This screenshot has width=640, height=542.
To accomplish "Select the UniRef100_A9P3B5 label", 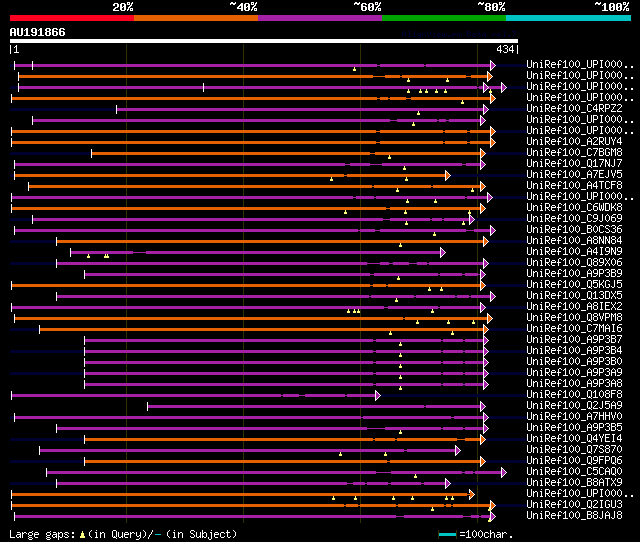I will pos(574,428).
